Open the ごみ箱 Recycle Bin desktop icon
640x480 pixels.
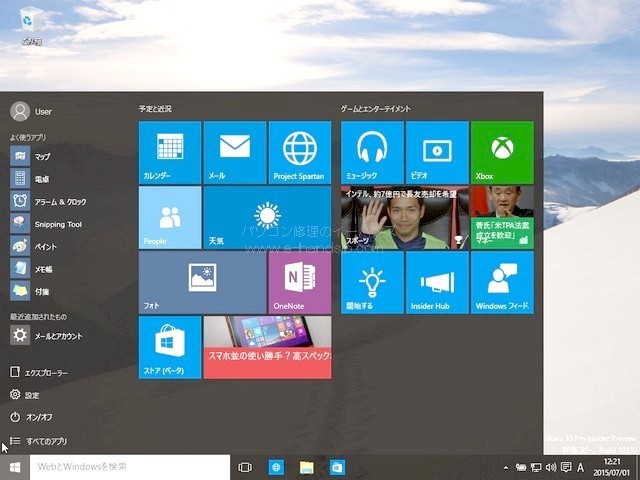[x=31, y=25]
